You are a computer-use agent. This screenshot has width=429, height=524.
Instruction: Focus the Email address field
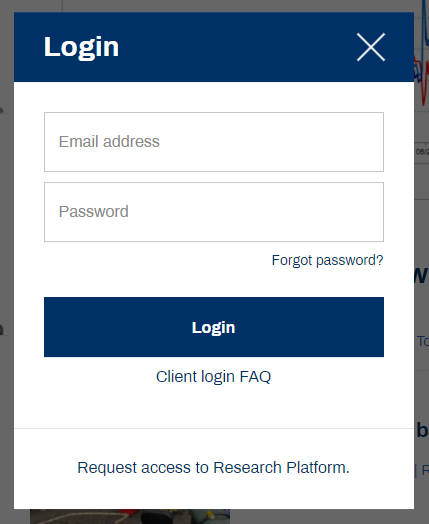(x=214, y=142)
